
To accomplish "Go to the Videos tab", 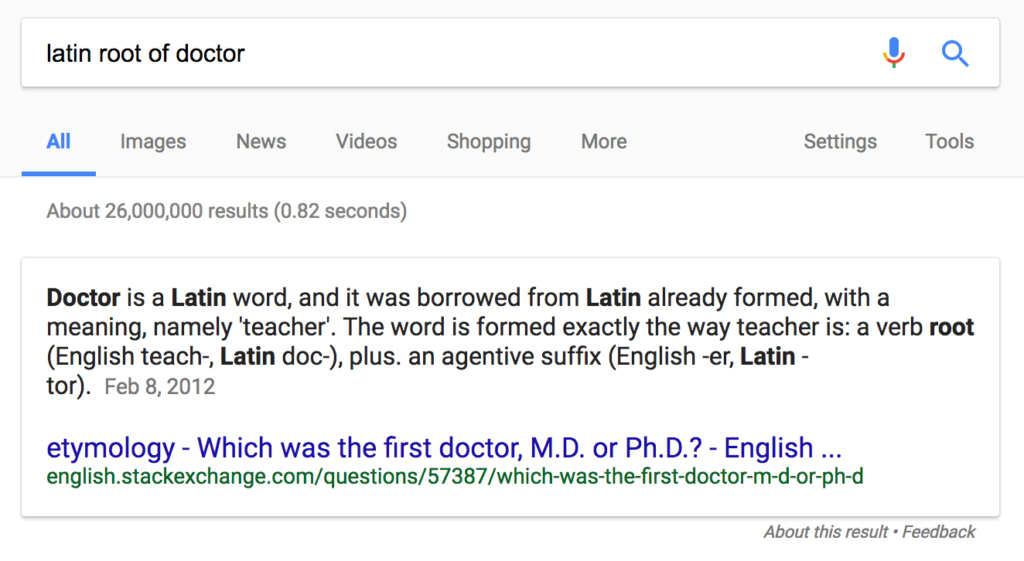I will (366, 142).
